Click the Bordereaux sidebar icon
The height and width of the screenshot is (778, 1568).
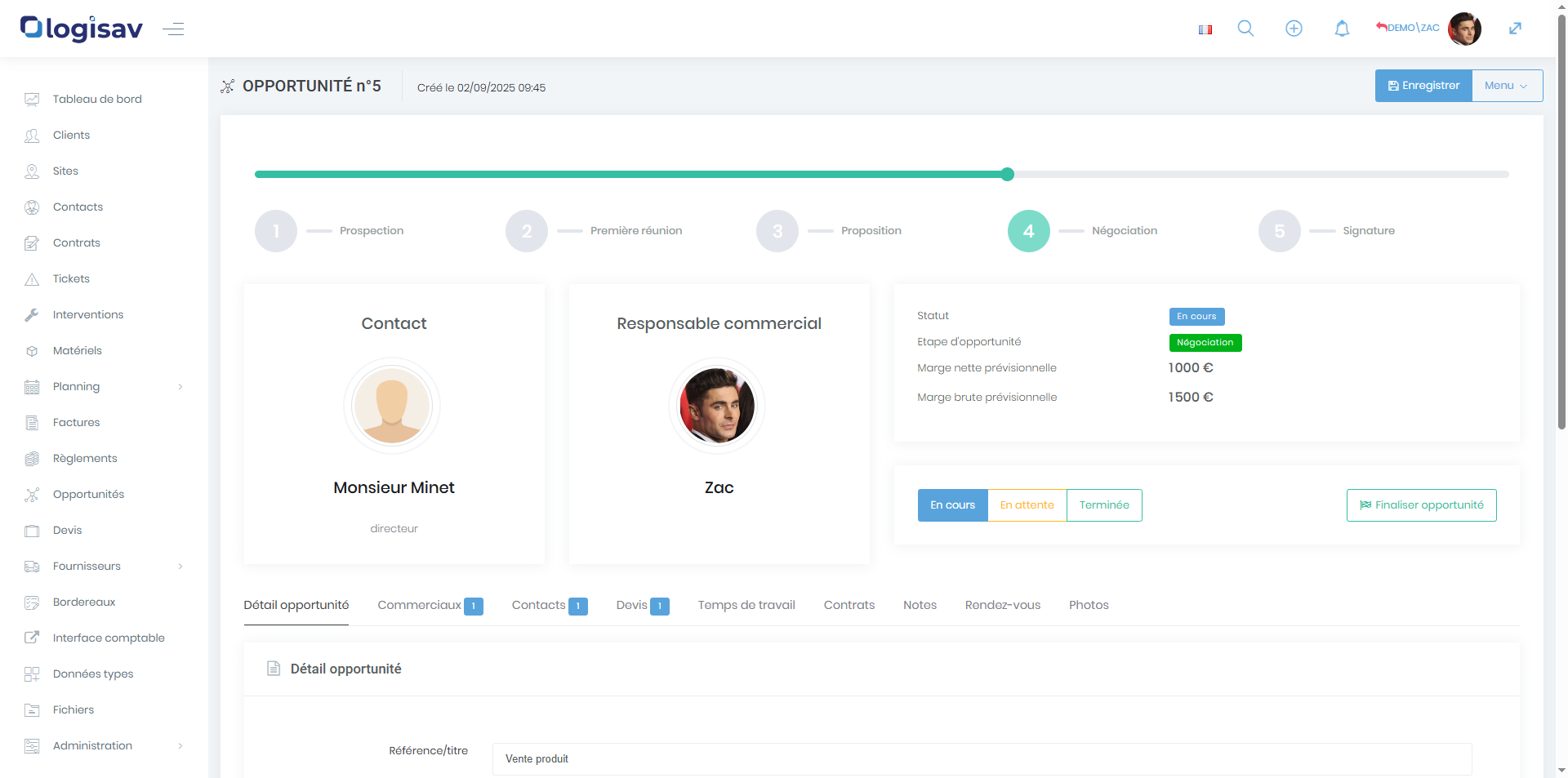coord(32,602)
